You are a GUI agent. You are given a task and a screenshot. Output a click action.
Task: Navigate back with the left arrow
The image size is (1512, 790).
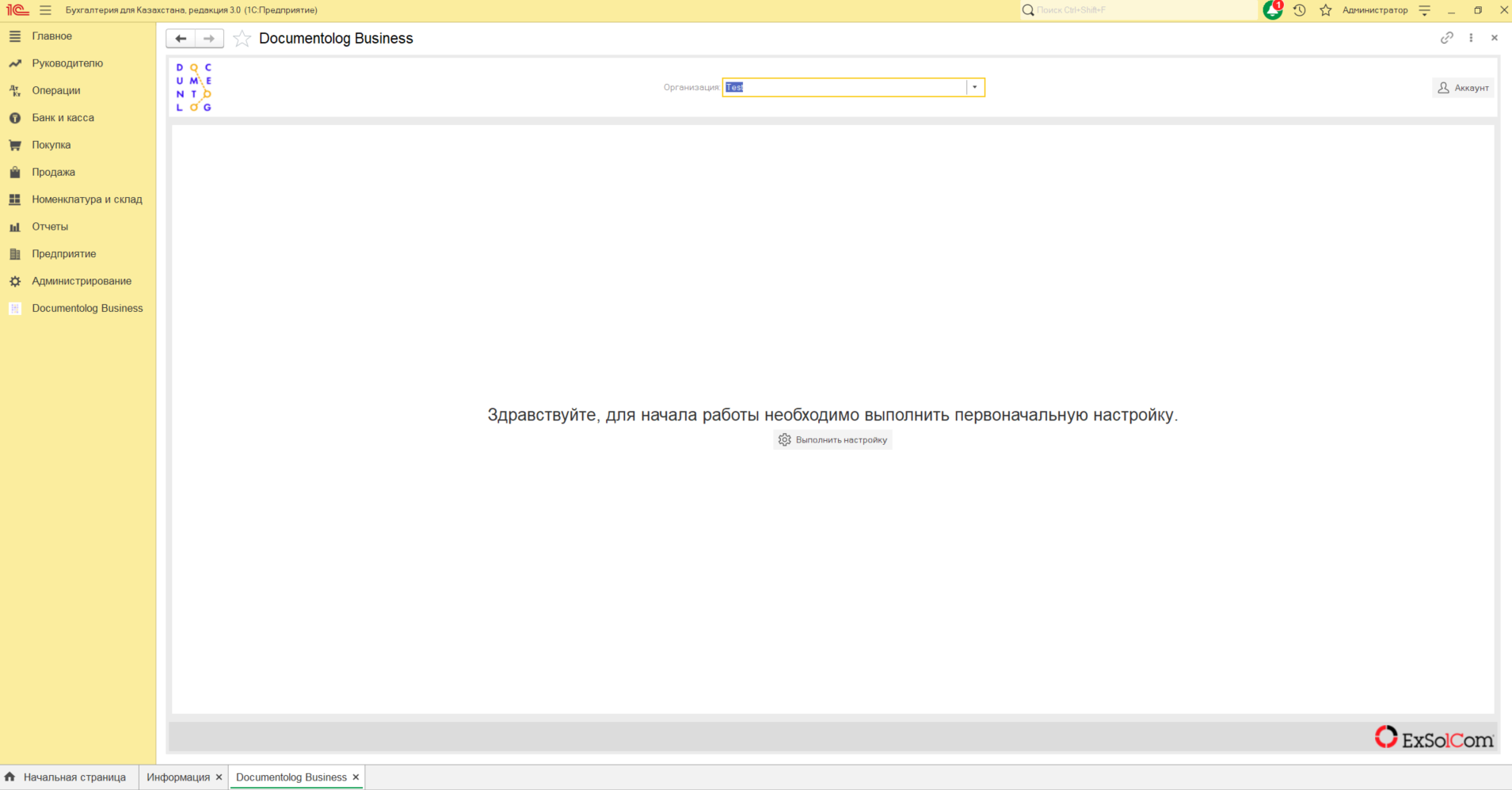[181, 38]
